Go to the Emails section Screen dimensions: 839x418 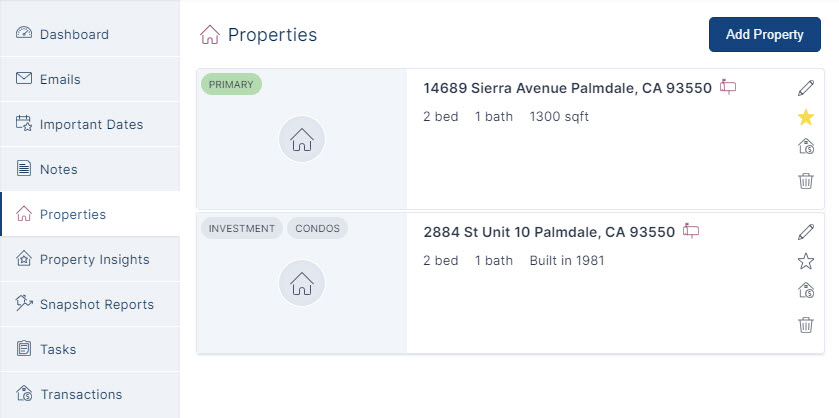coord(60,79)
